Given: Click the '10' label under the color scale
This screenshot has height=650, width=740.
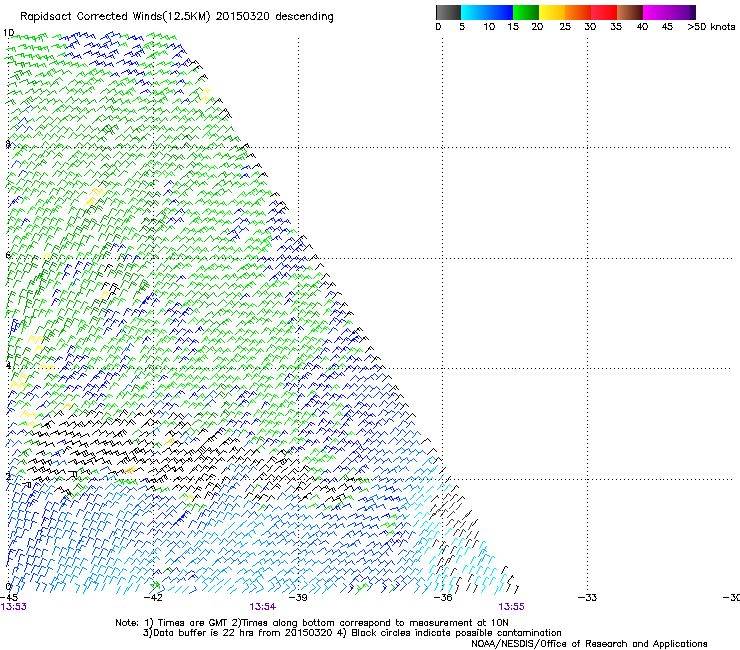Looking at the screenshot, I should pos(489,27).
